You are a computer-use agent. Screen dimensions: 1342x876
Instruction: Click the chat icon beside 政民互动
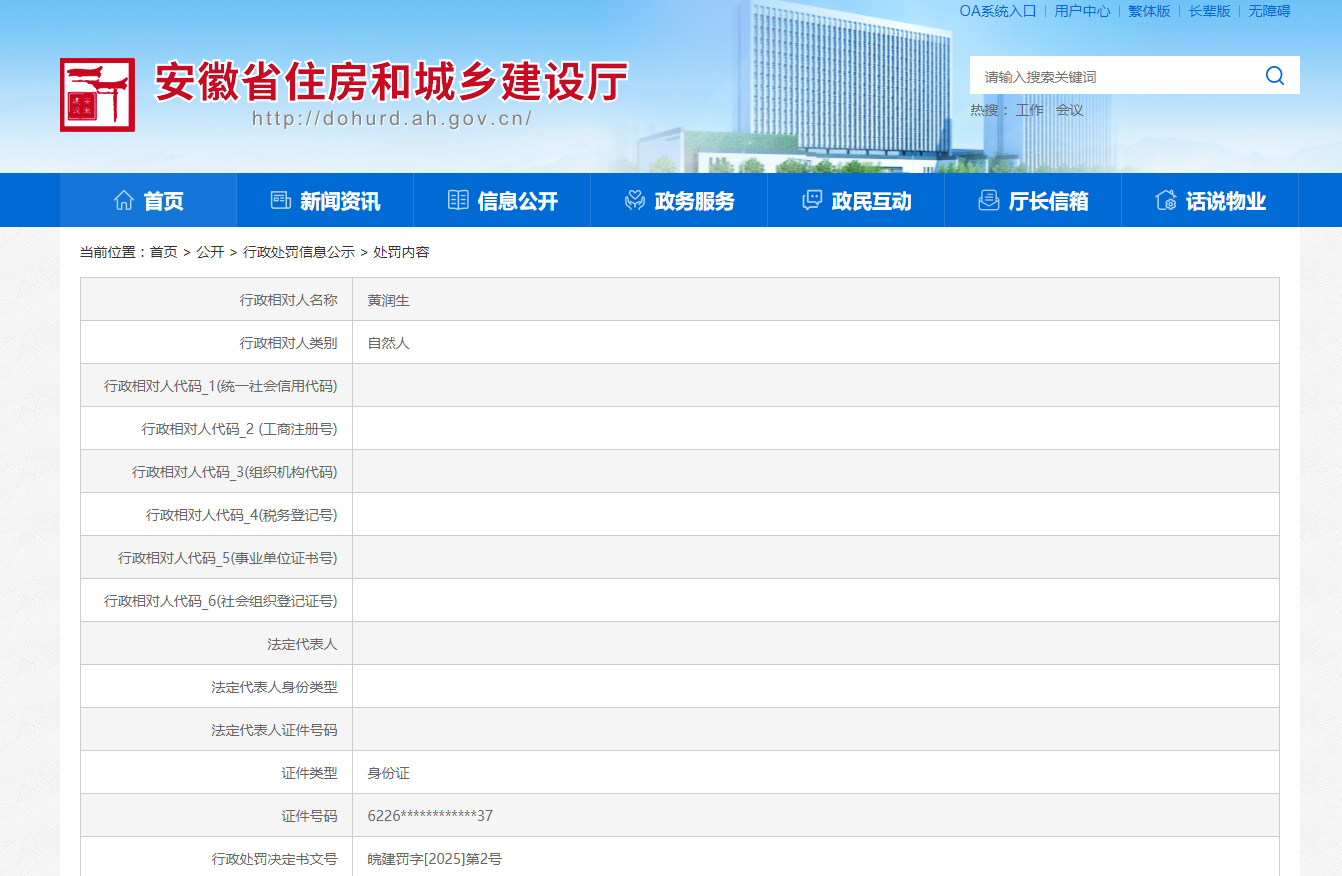tap(812, 200)
